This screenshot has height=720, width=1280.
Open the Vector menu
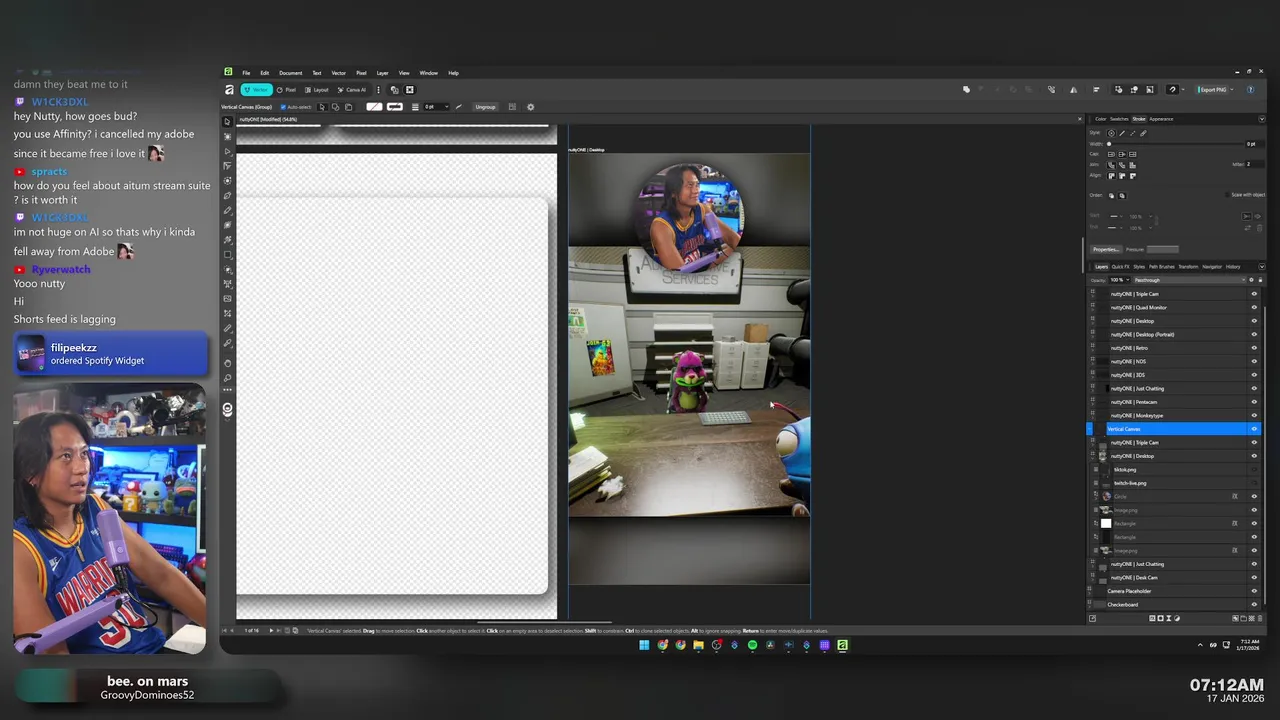tap(339, 73)
